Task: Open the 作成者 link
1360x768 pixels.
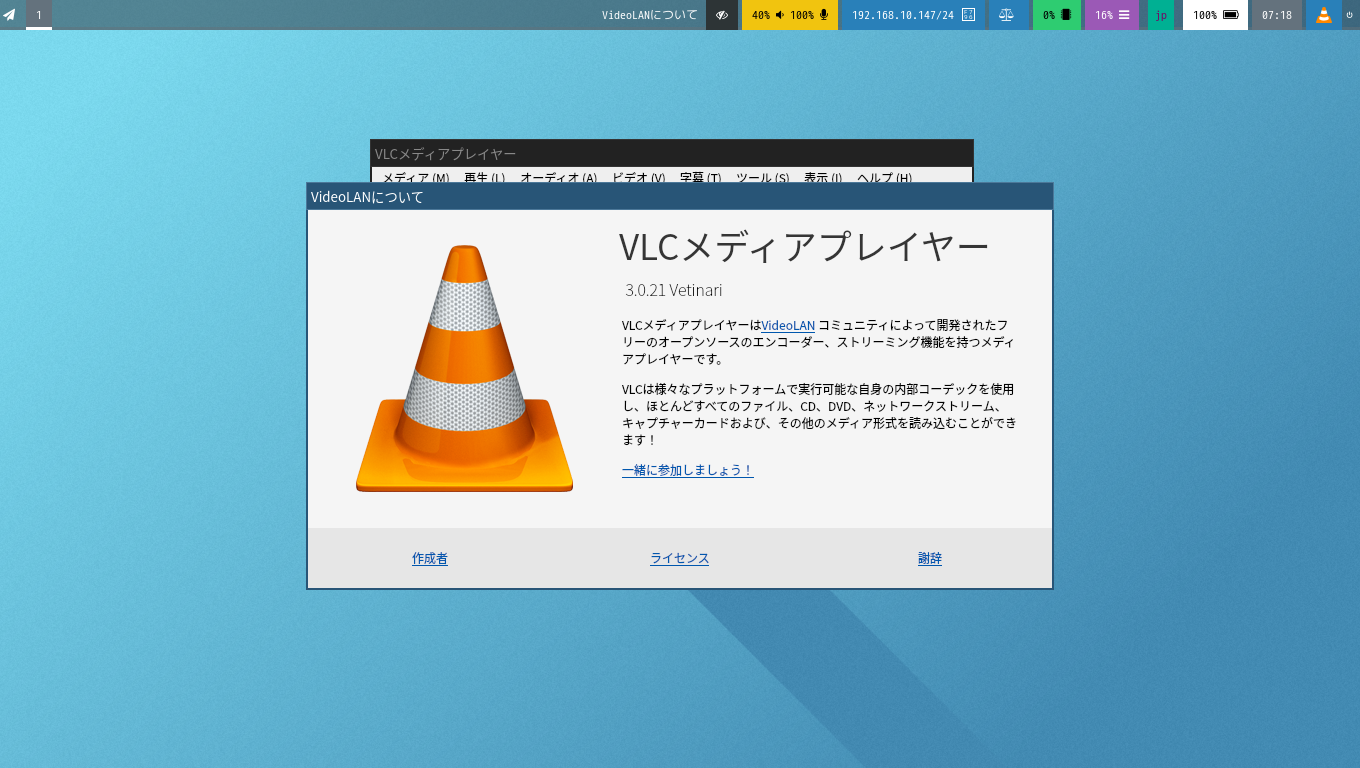Action: pyautogui.click(x=430, y=558)
